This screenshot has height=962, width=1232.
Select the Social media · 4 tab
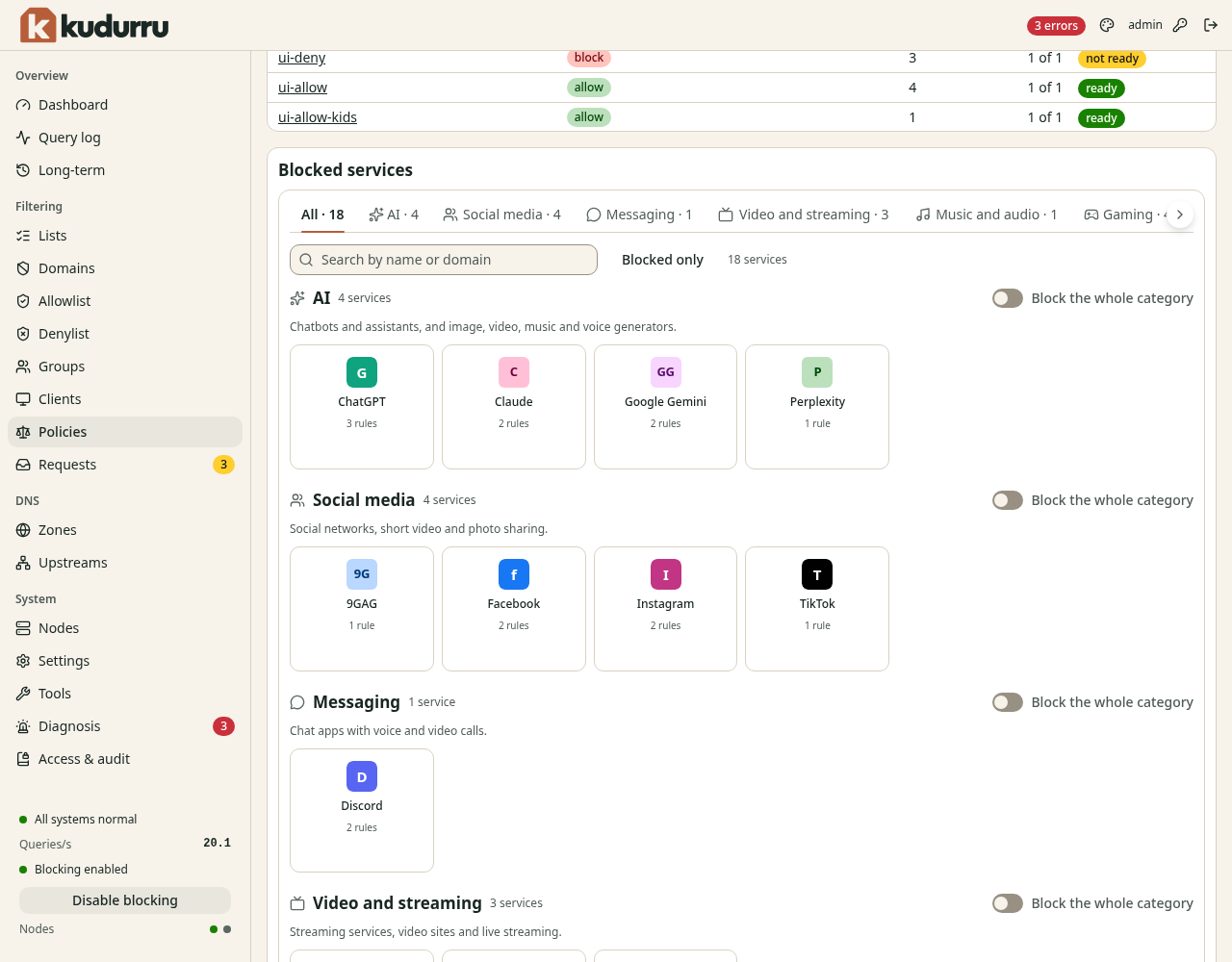(x=502, y=215)
